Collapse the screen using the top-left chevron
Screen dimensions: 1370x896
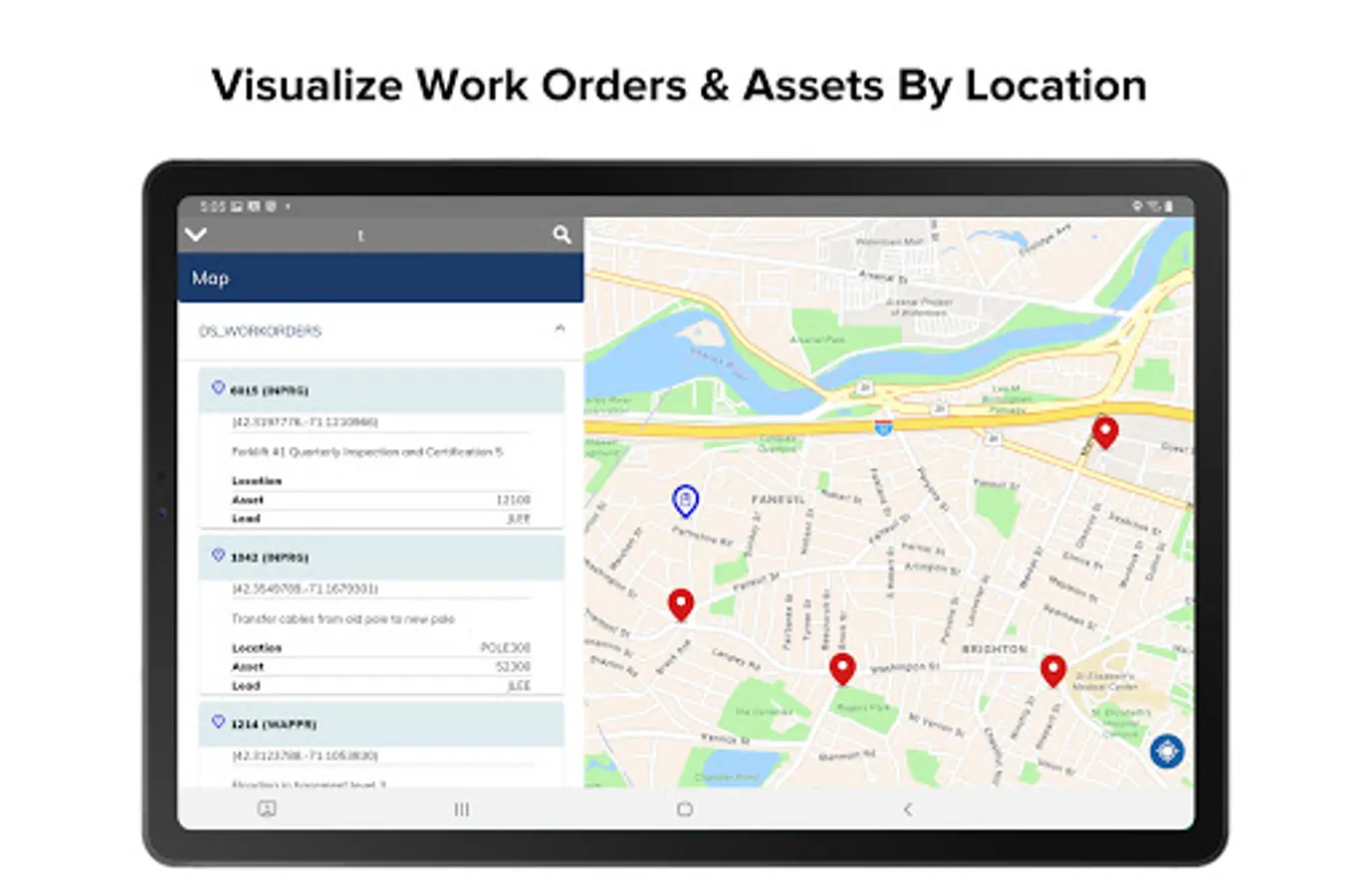coord(196,235)
